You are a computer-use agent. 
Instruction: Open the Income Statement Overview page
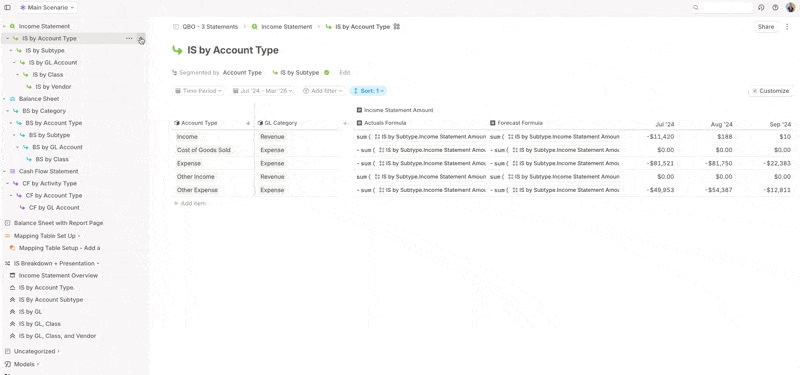coord(58,276)
